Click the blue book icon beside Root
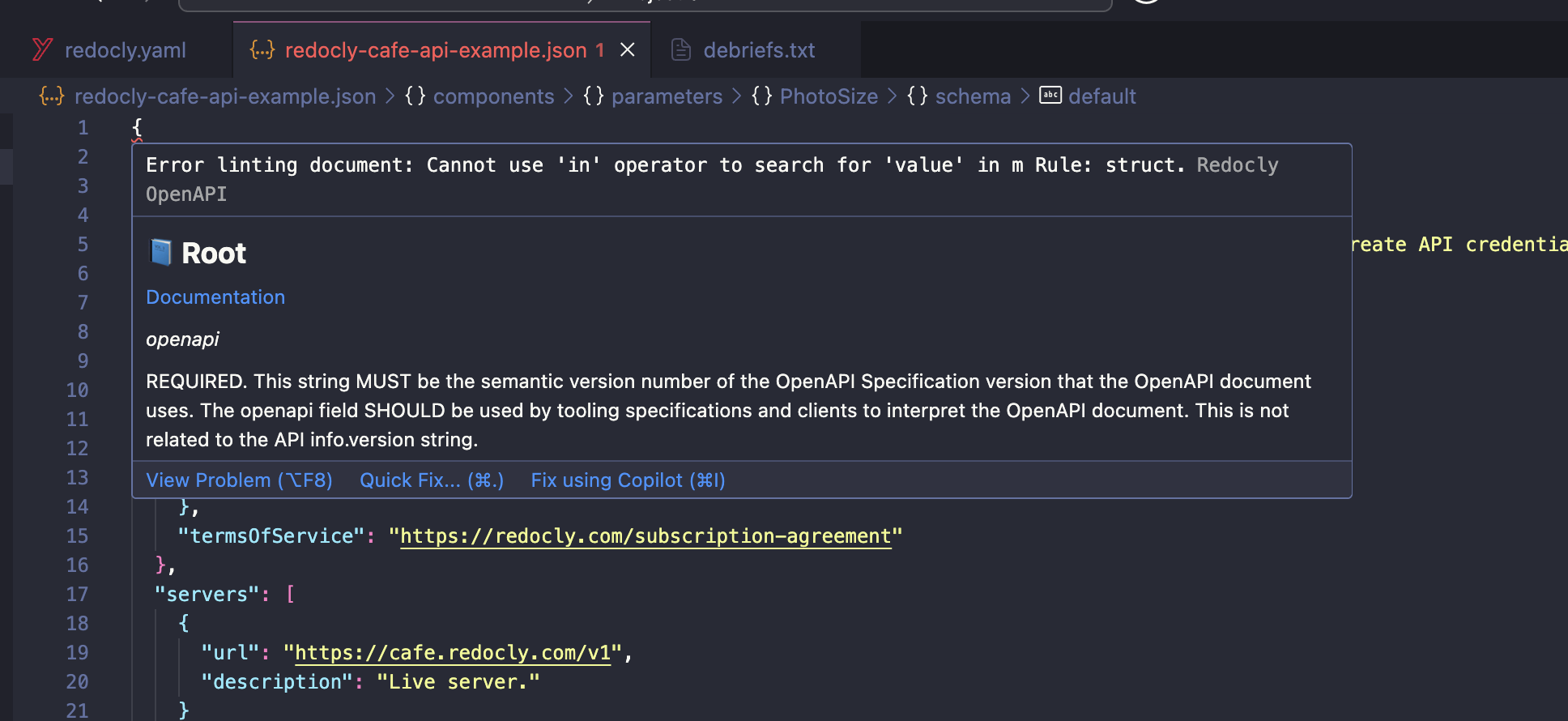Viewport: 1568px width, 721px height. [x=160, y=253]
